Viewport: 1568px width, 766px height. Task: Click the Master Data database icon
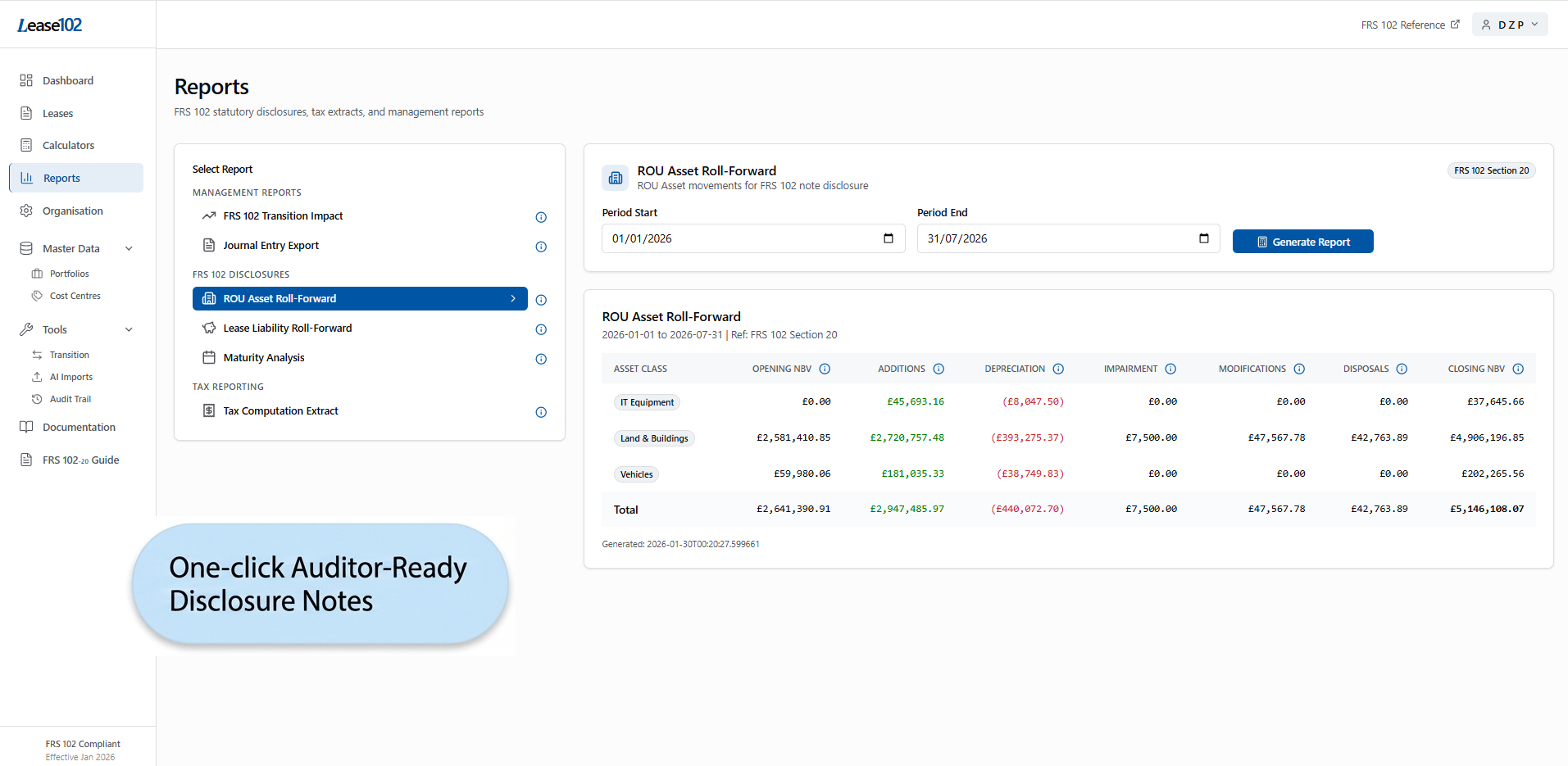click(x=26, y=248)
